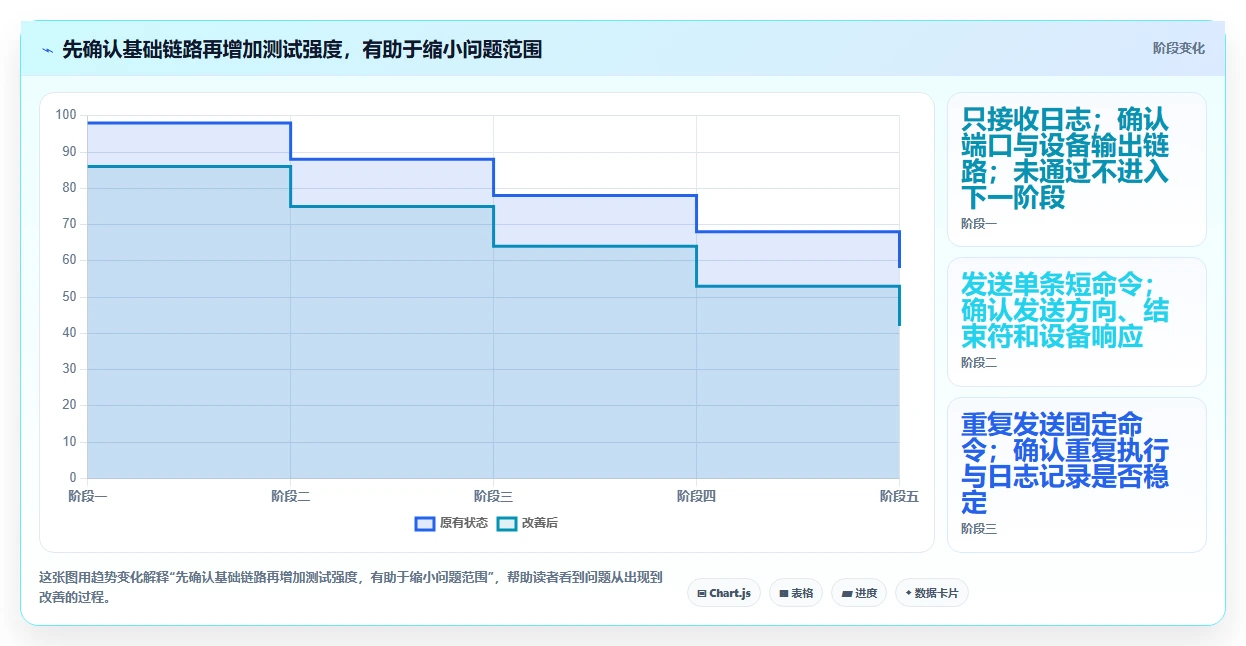Click the 阶段四 x-axis label
Viewport: 1246px width, 646px height.
696,495
